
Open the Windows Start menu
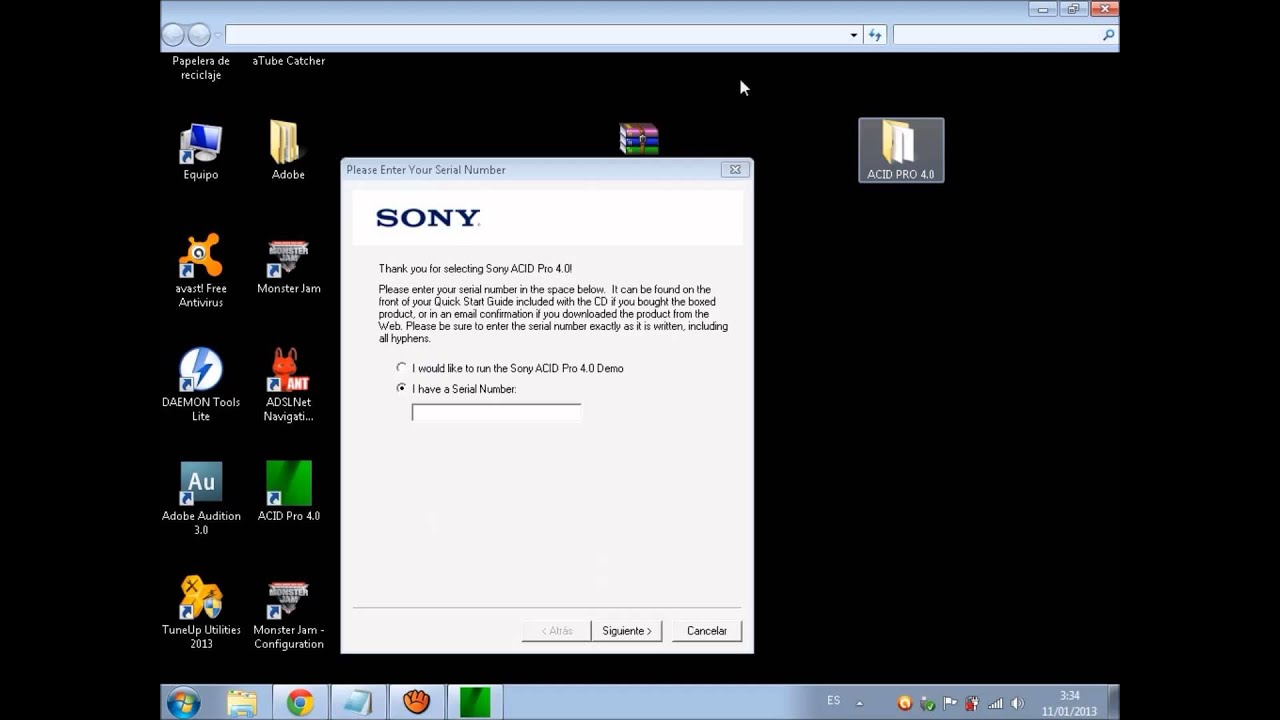[x=183, y=703]
